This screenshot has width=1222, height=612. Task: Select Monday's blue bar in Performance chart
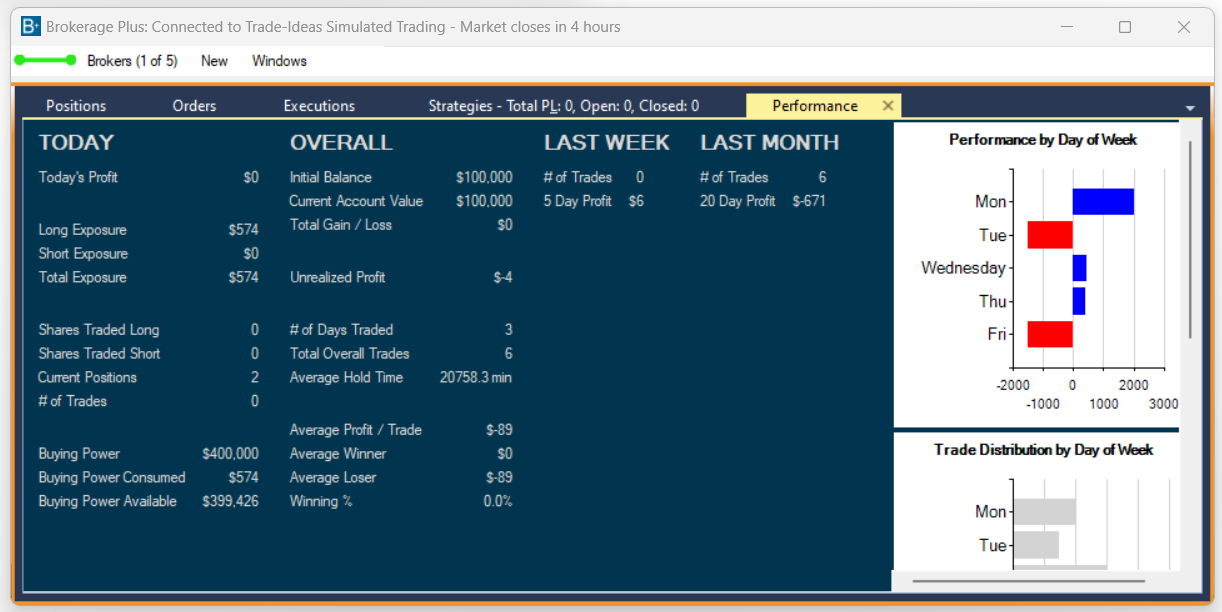tap(1103, 201)
